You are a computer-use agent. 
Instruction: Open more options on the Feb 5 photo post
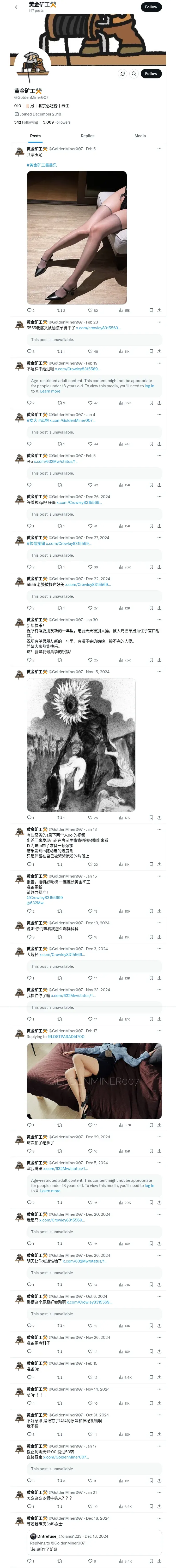click(x=160, y=148)
